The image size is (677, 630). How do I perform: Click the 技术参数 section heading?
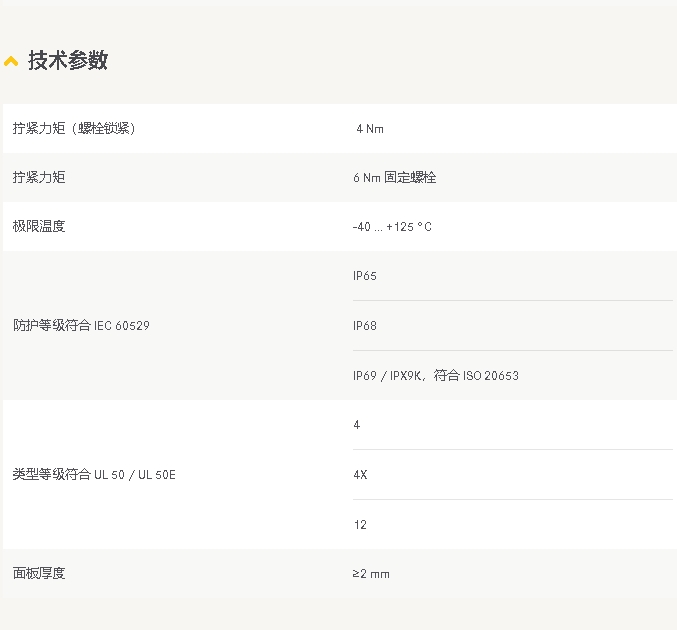click(x=67, y=60)
